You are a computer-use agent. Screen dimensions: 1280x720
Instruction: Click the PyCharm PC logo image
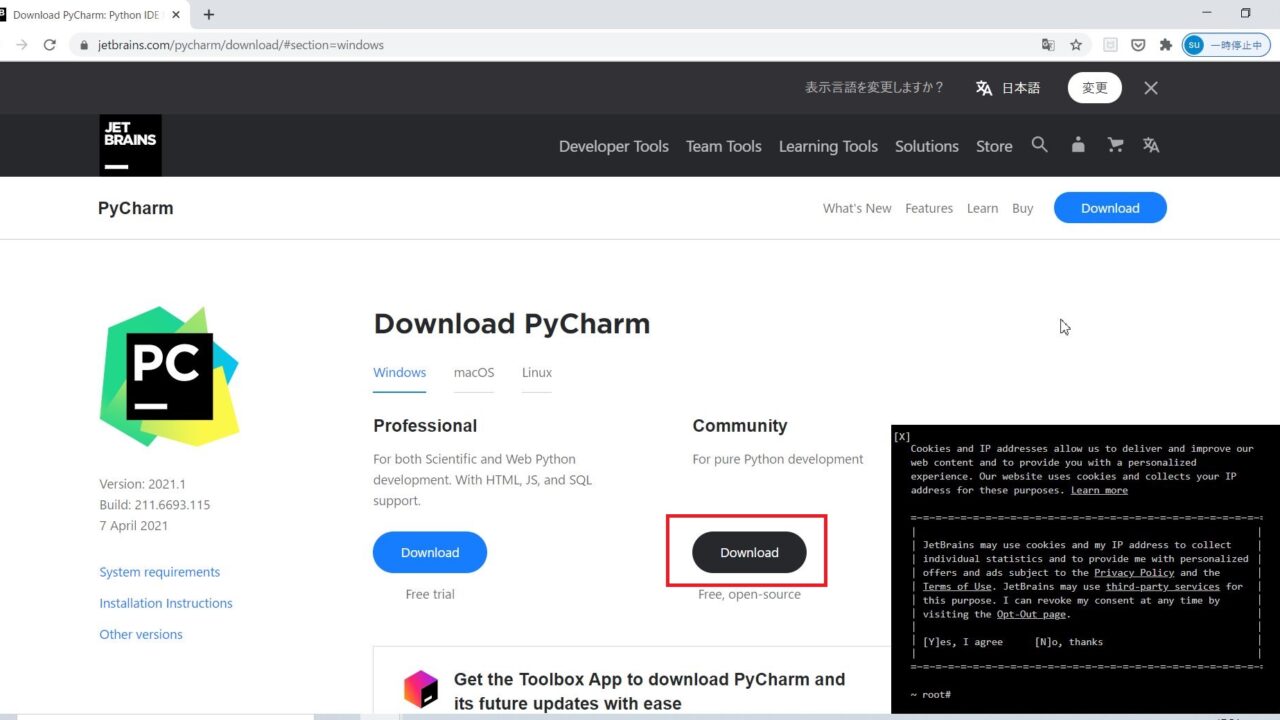(169, 376)
